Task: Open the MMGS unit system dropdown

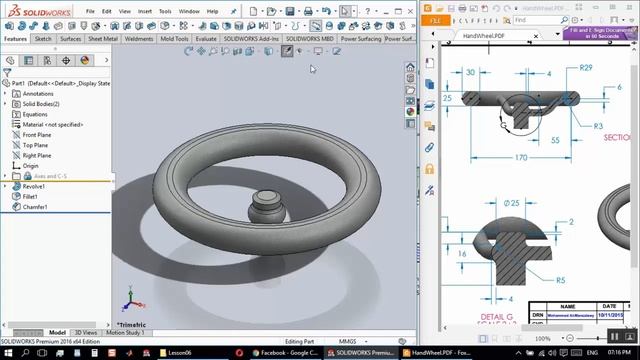Action: pos(366,341)
